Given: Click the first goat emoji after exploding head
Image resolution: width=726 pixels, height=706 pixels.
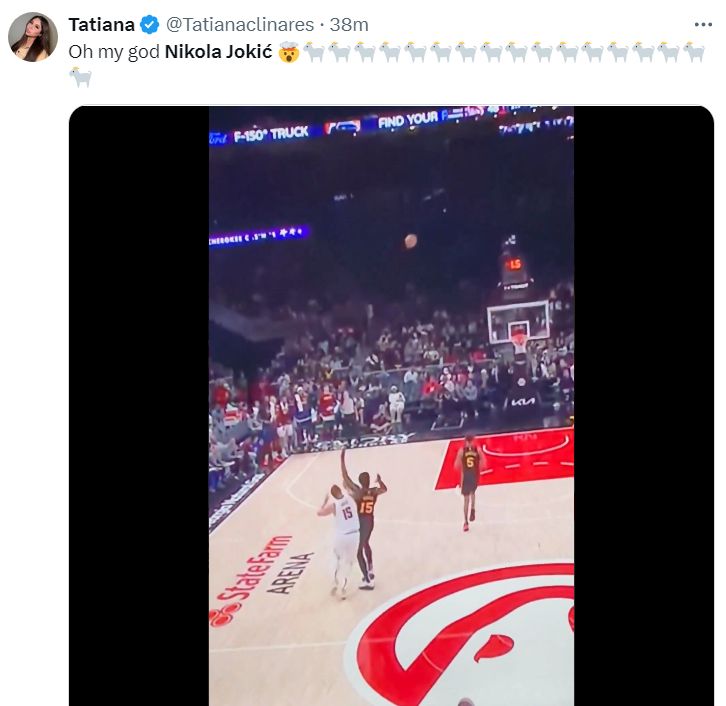Looking at the screenshot, I should pyautogui.click(x=314, y=51).
